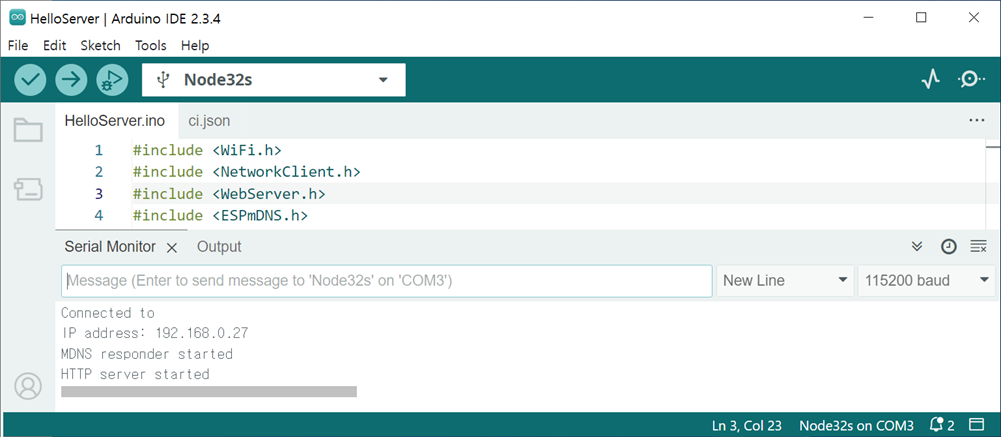The width and height of the screenshot is (1001, 437).
Task: Click the #include <NetworkClient.h> line
Action: click(246, 172)
